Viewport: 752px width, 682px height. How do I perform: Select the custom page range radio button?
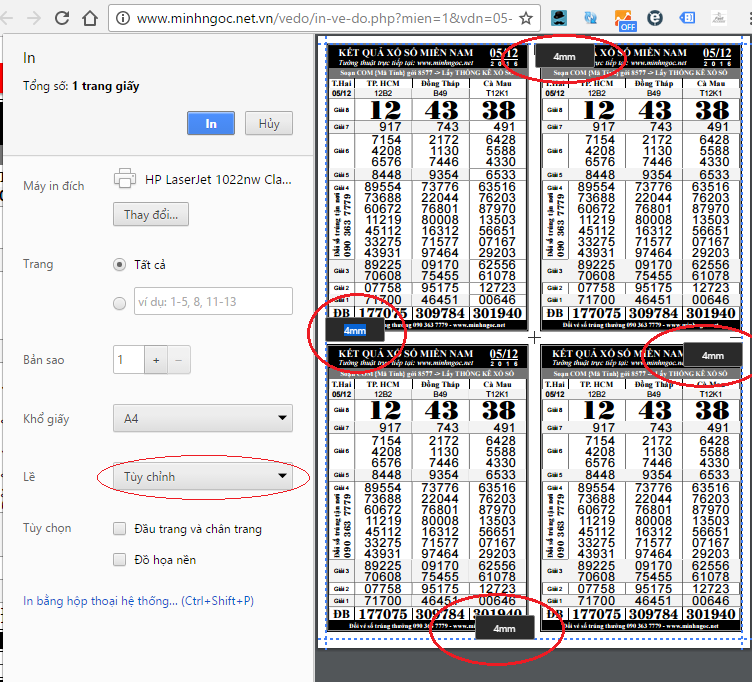coord(120,302)
